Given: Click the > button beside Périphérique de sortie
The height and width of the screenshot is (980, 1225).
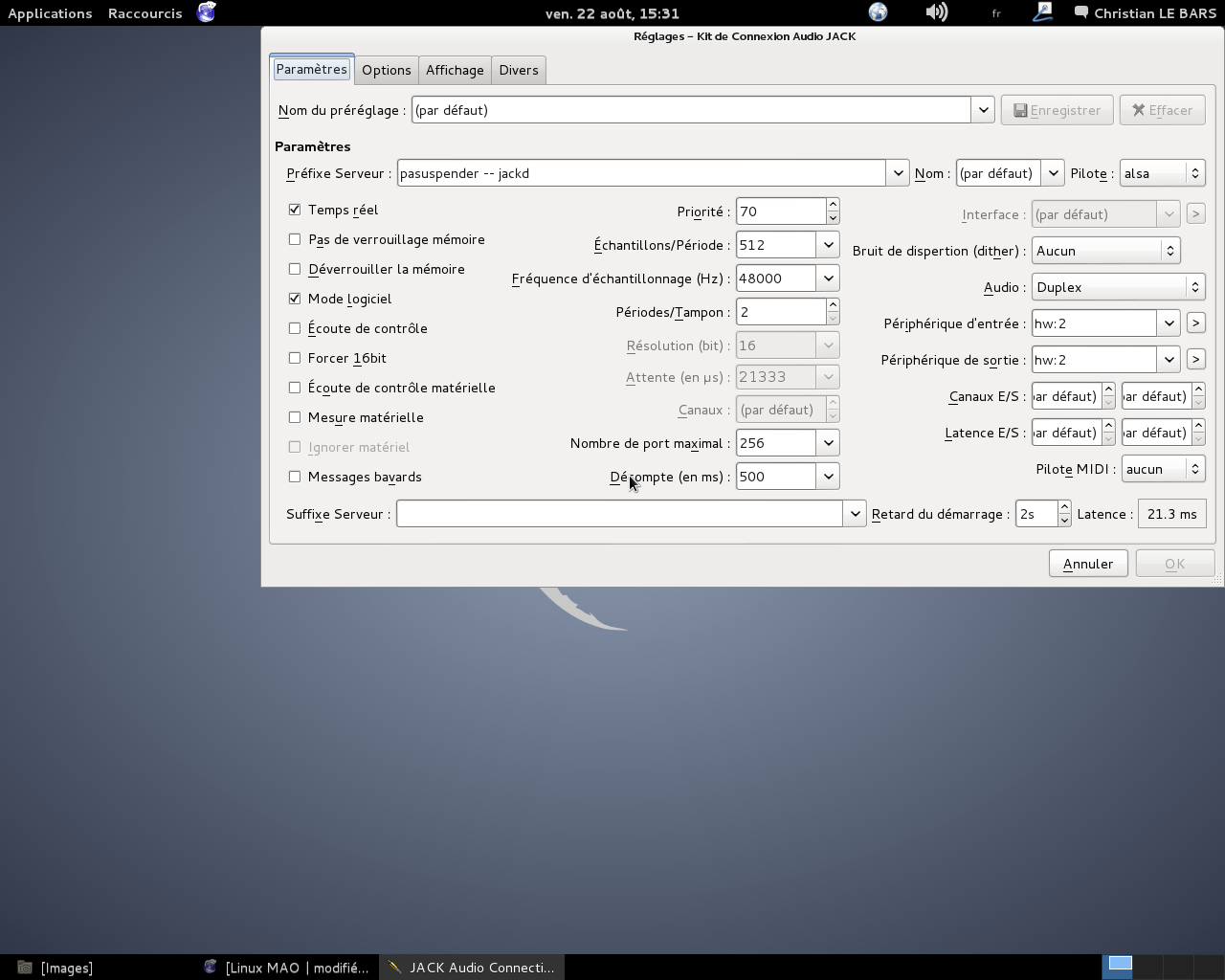Looking at the screenshot, I should (1195, 360).
